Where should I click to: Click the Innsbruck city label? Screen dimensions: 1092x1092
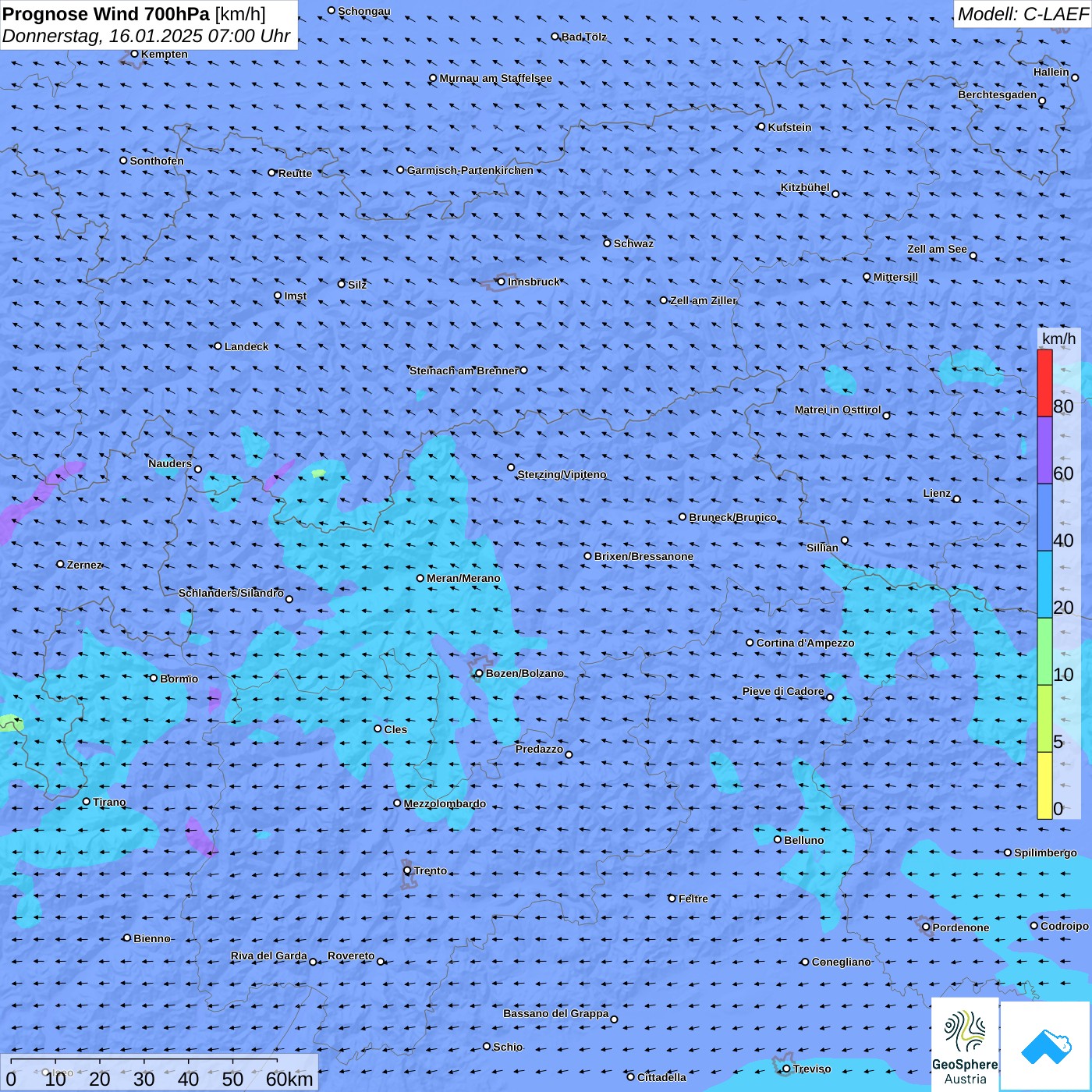click(x=534, y=282)
